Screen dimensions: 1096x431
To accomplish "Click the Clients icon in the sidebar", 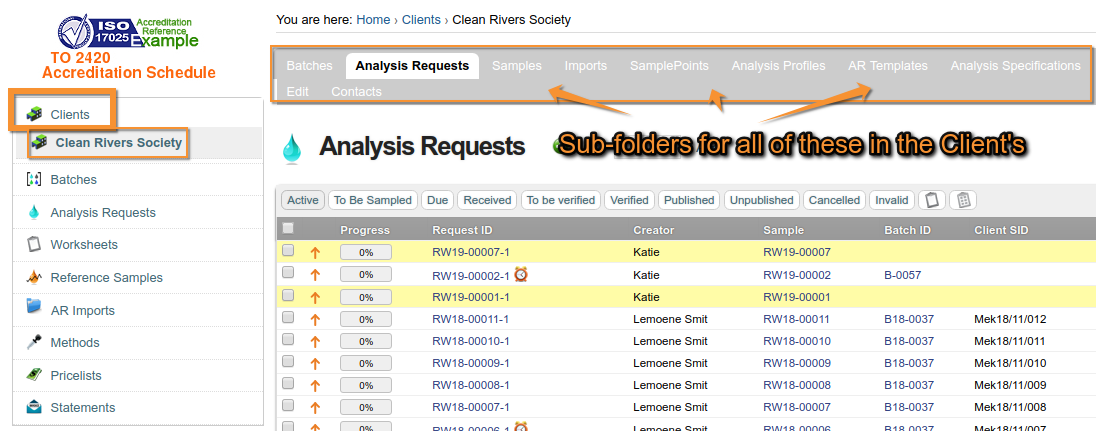I will 33,114.
